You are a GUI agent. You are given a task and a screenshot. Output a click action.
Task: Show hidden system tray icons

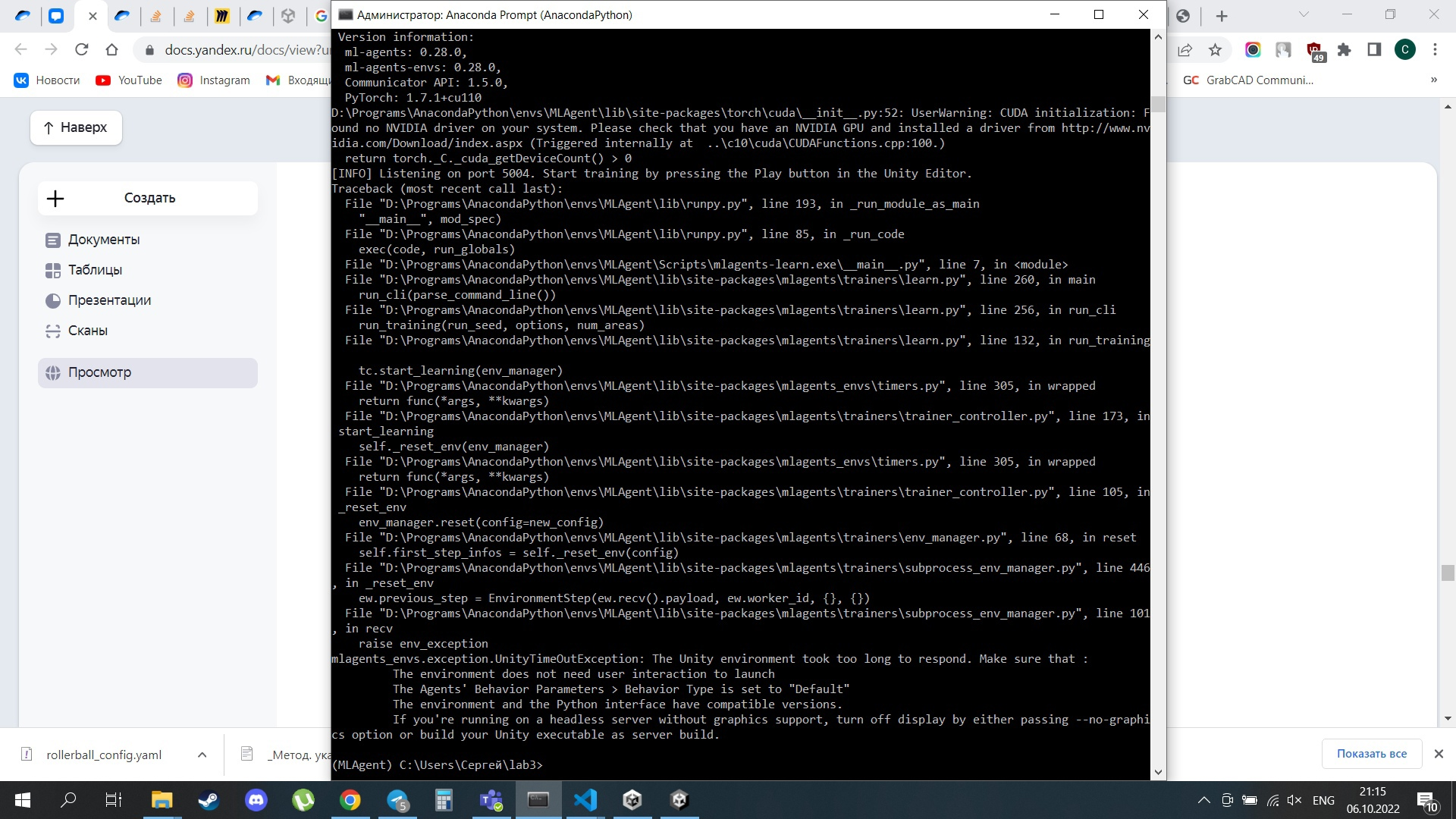[x=1203, y=800]
